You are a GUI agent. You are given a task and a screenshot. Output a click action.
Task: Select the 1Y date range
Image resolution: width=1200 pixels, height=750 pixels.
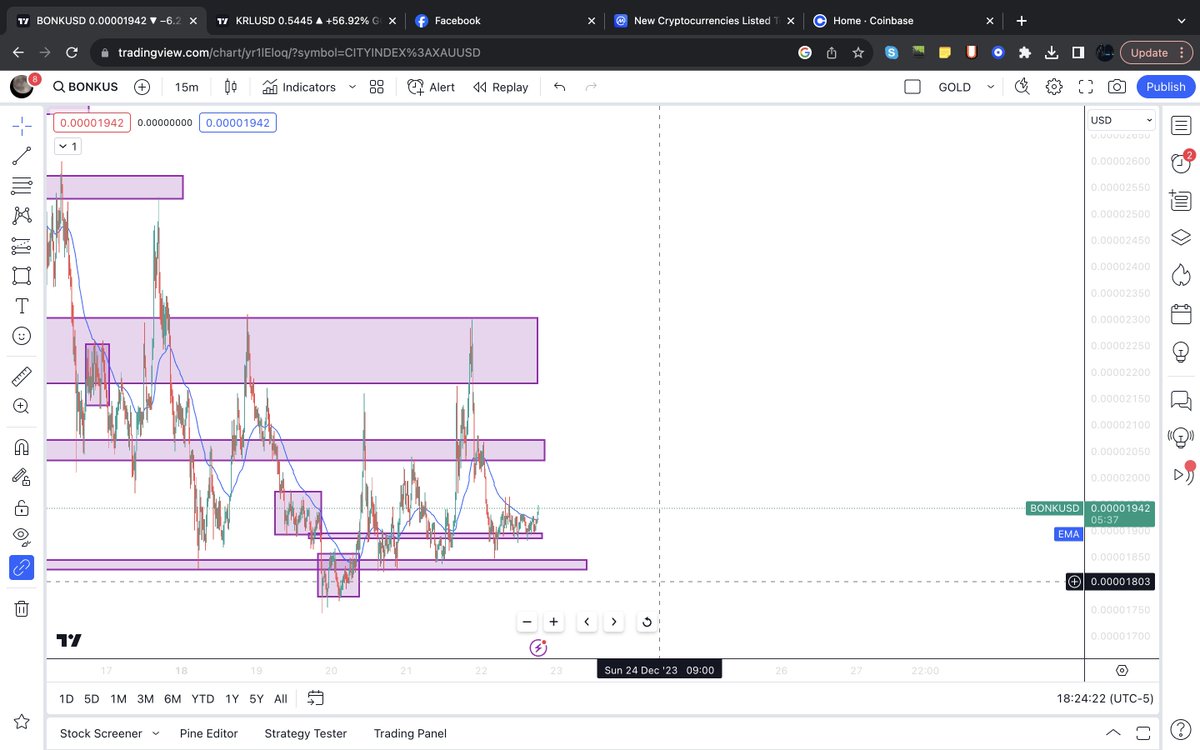pos(232,698)
